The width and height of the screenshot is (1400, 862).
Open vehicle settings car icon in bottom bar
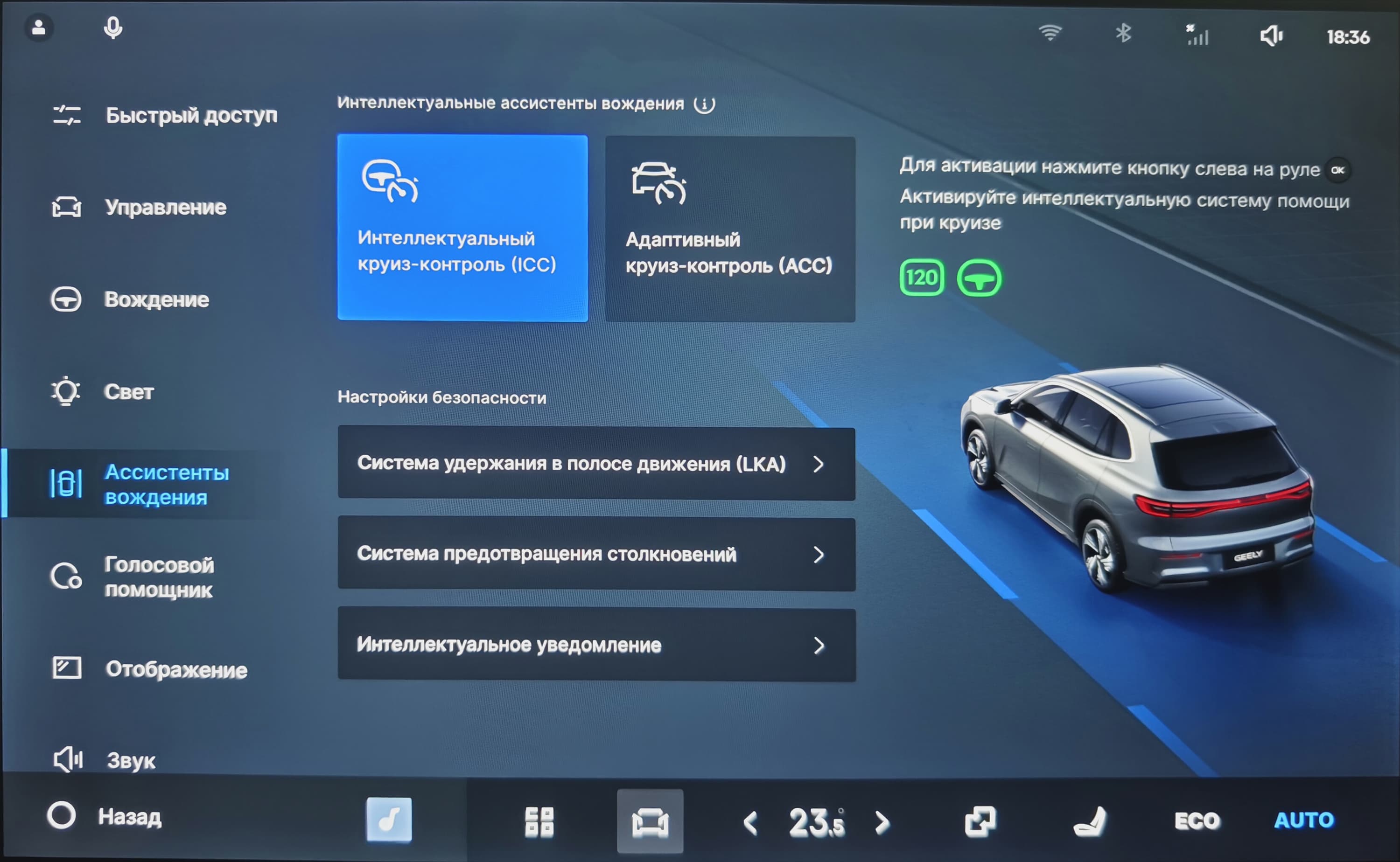click(x=650, y=821)
